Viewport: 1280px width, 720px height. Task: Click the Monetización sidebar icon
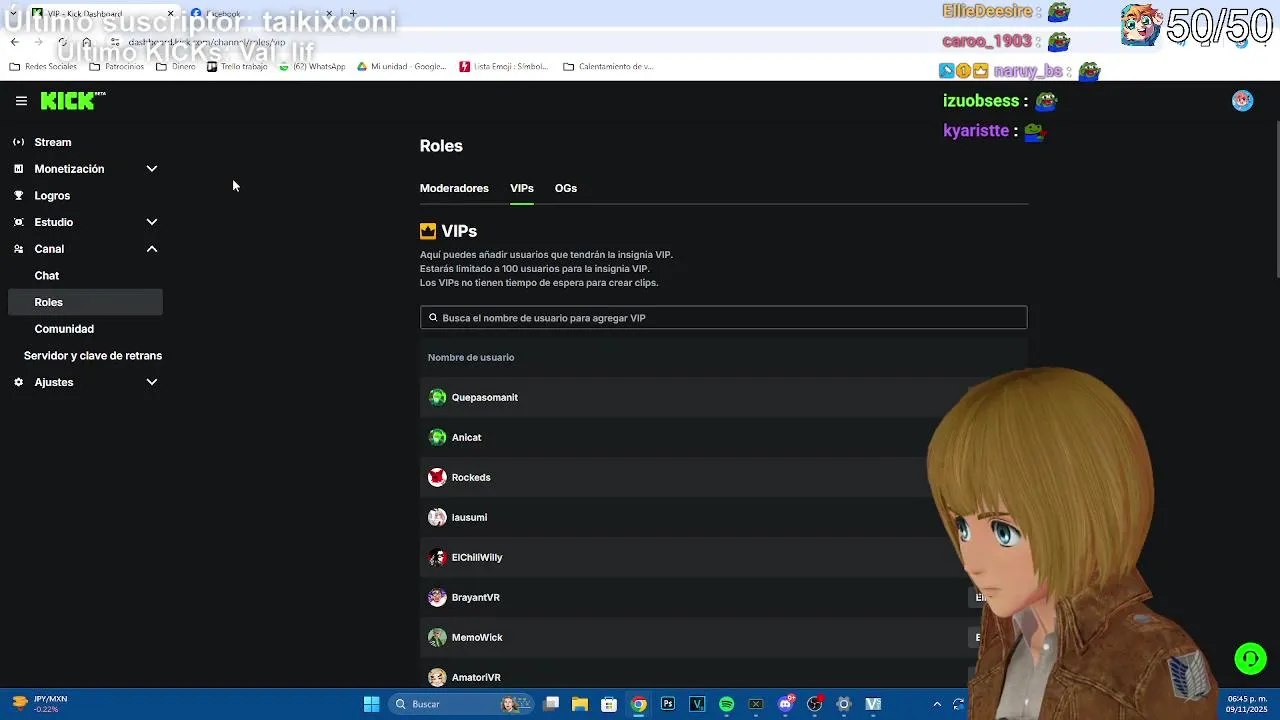point(18,169)
